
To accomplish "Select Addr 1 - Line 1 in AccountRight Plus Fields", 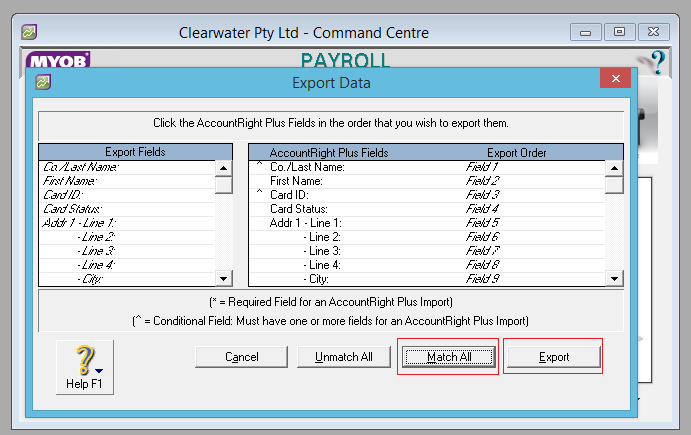I will [x=305, y=223].
